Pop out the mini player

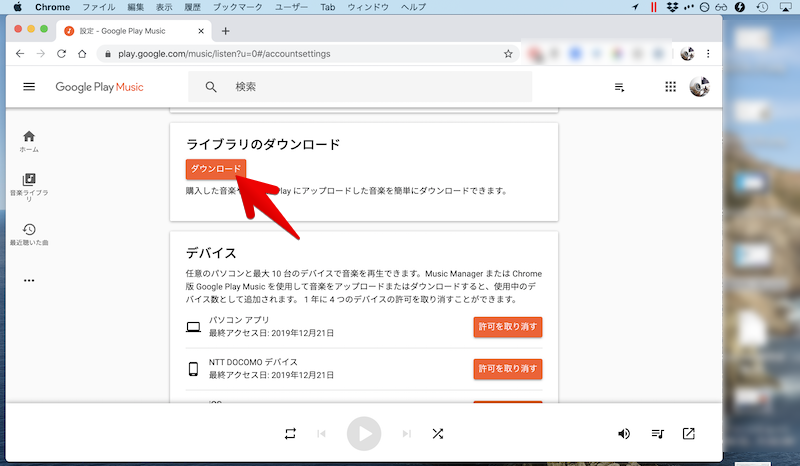(x=689, y=434)
